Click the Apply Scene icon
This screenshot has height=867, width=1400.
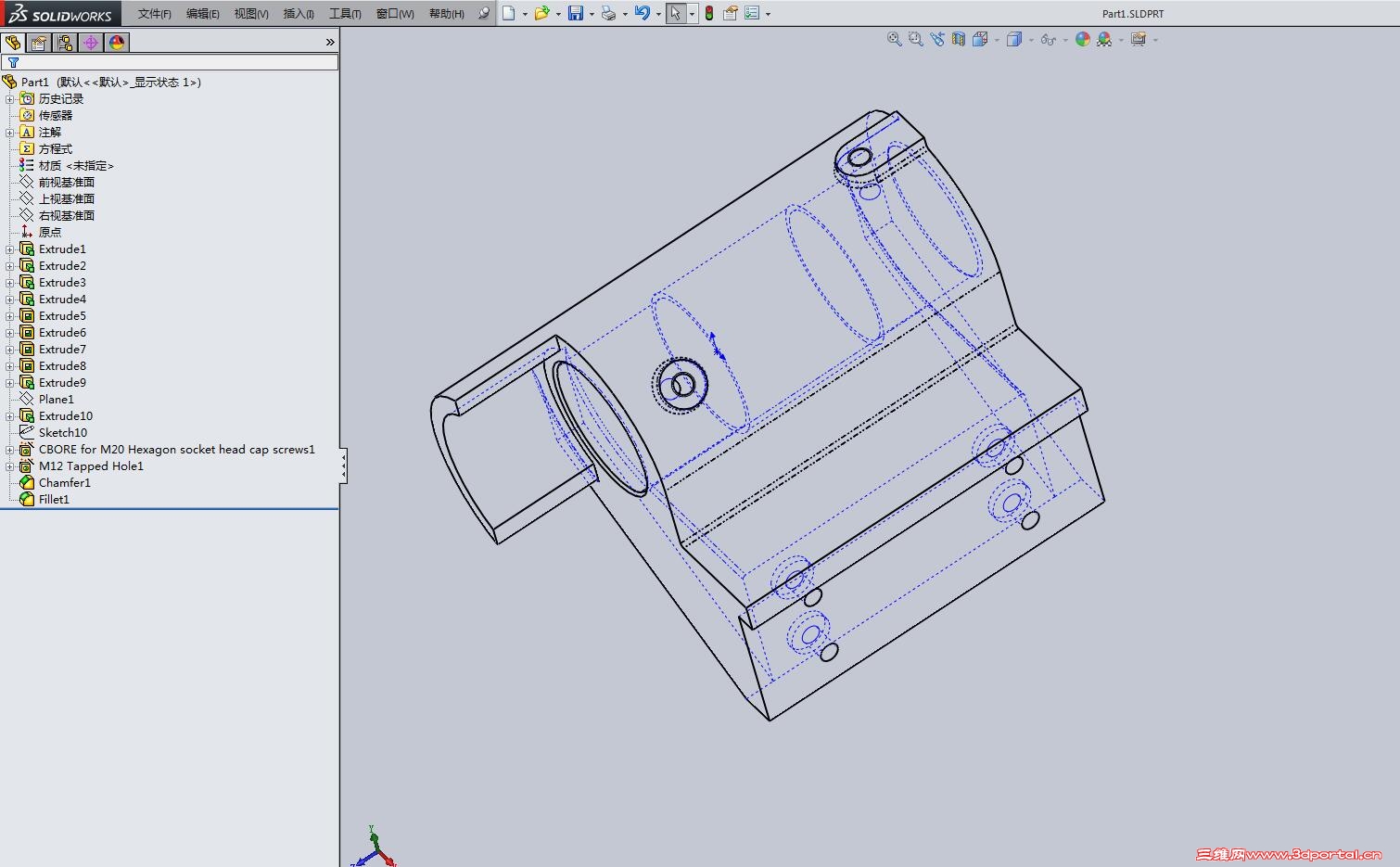(1104, 39)
